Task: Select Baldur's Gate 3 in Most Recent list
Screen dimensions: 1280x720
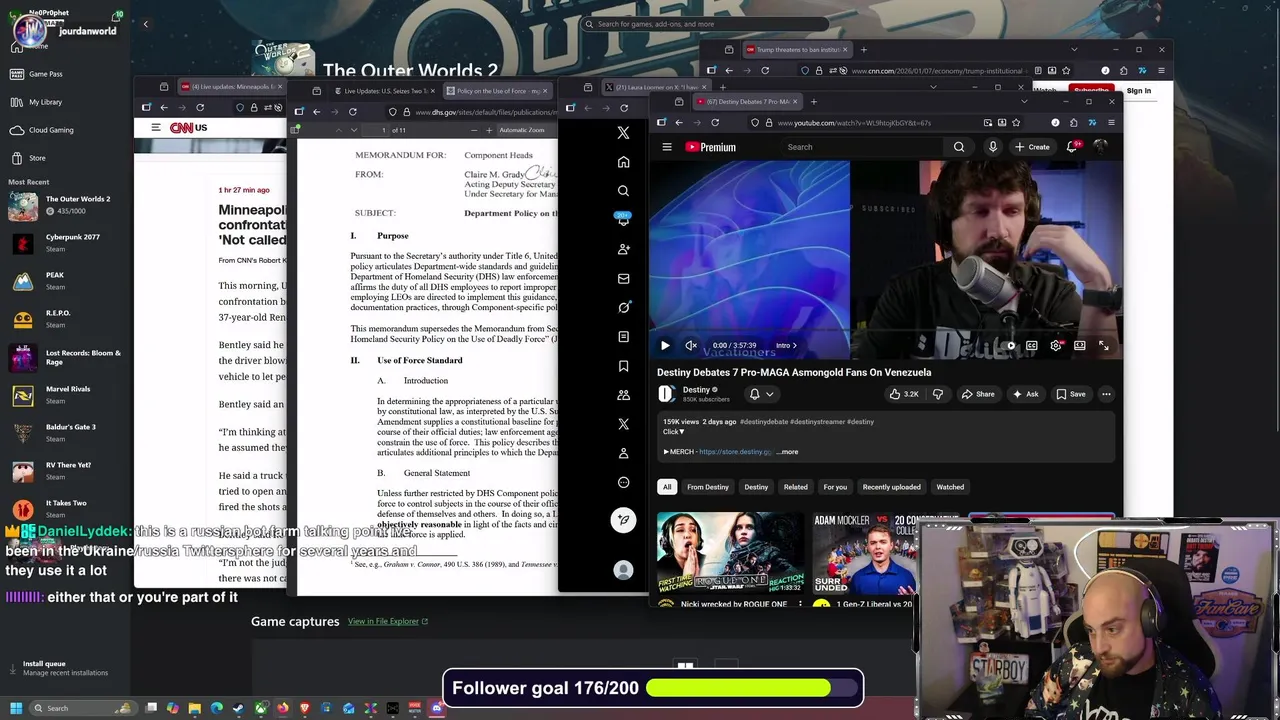Action: tap(66, 433)
